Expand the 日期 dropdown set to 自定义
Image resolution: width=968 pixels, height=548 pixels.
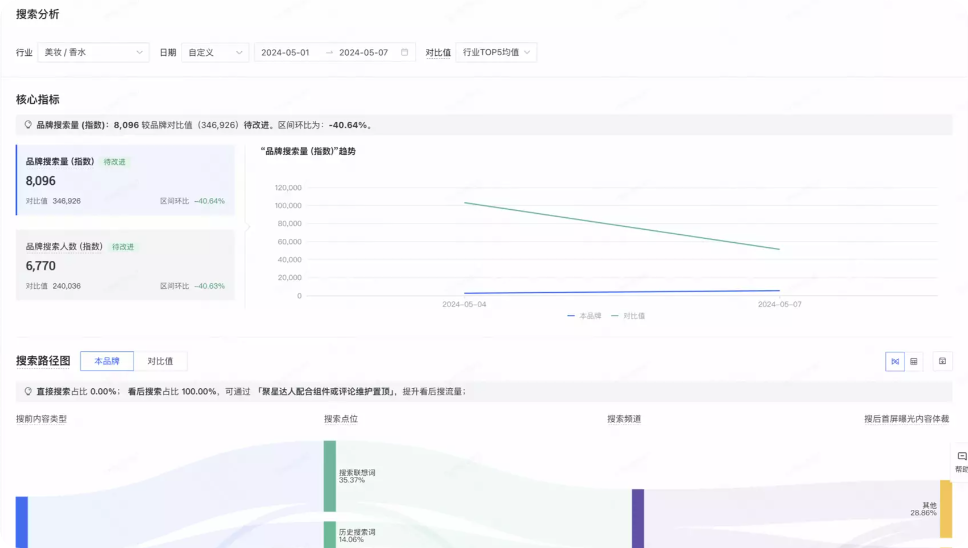[x=215, y=52]
